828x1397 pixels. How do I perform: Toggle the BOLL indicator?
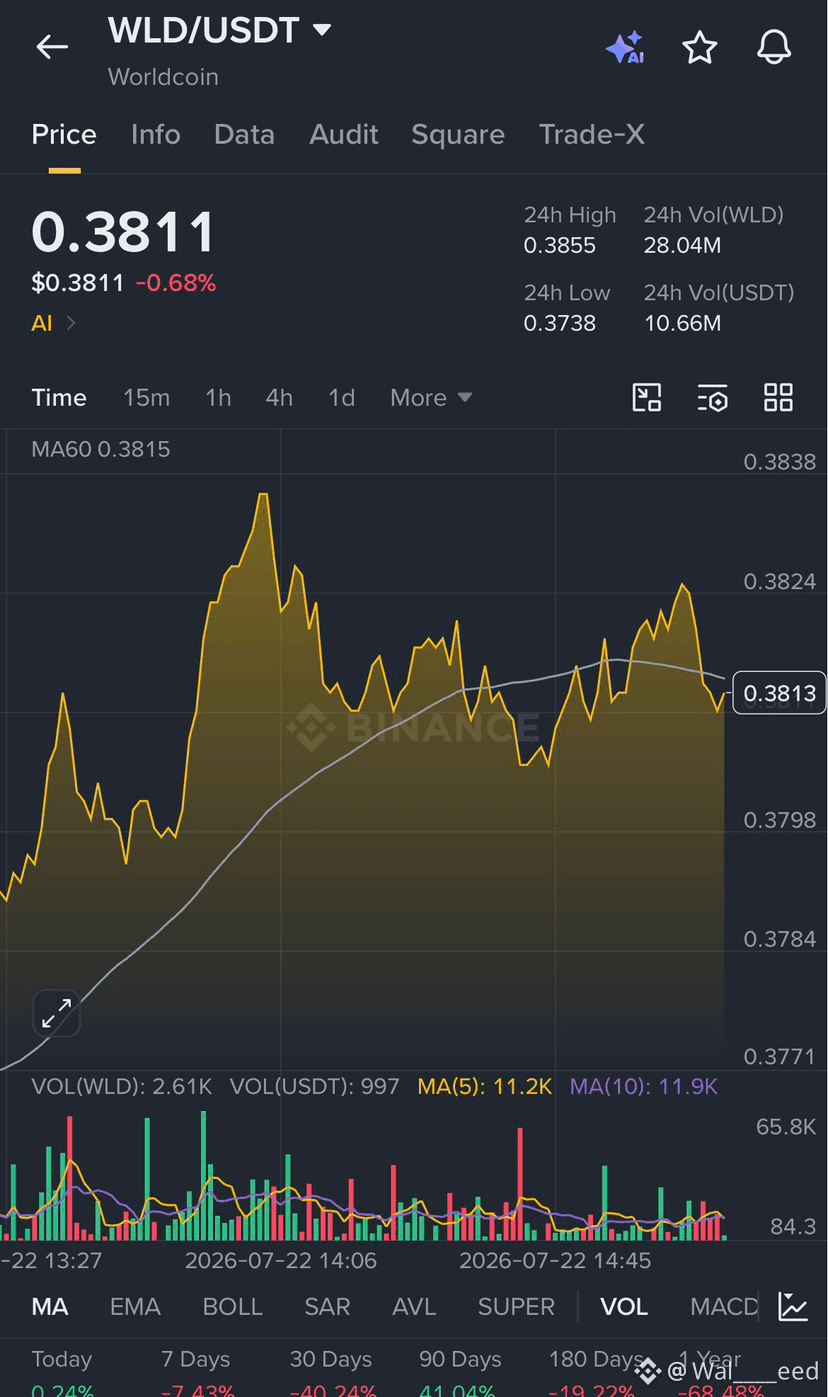click(x=233, y=1306)
